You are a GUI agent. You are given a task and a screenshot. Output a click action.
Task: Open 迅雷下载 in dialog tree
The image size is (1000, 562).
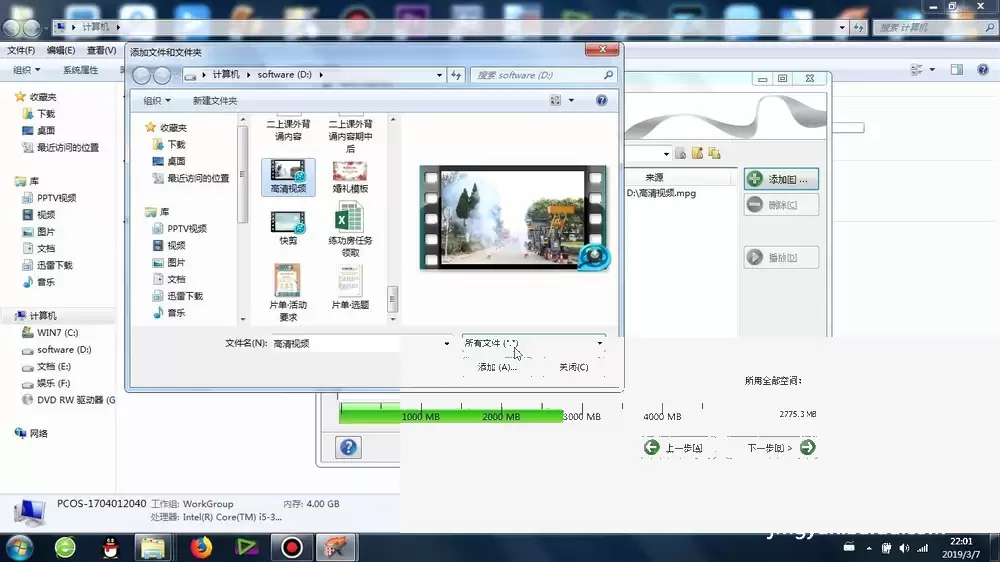coord(178,296)
